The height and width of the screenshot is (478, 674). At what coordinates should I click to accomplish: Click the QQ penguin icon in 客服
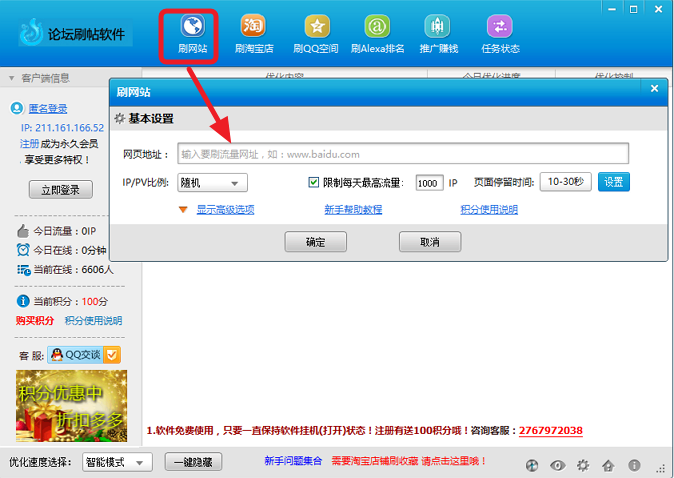coord(57,355)
